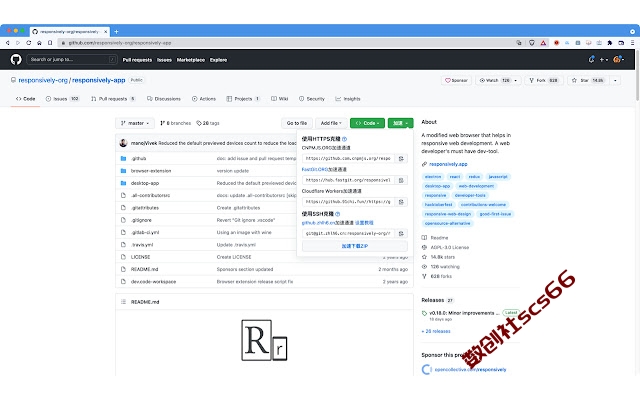This screenshot has width=640, height=400.
Task: Go to browser home icon
Action: pos(39,42)
